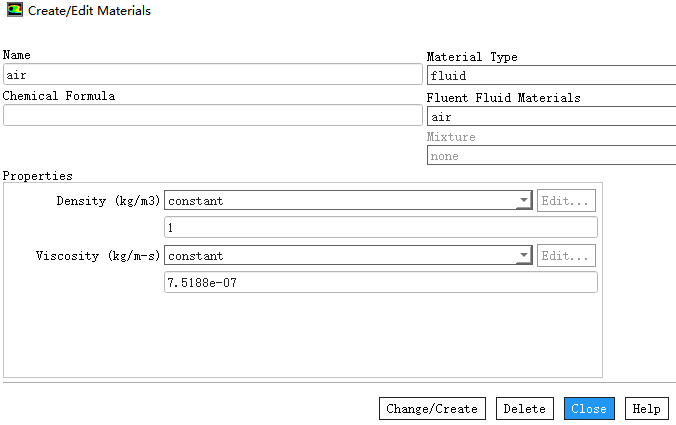Click the Edit button beside Density

[567, 201]
